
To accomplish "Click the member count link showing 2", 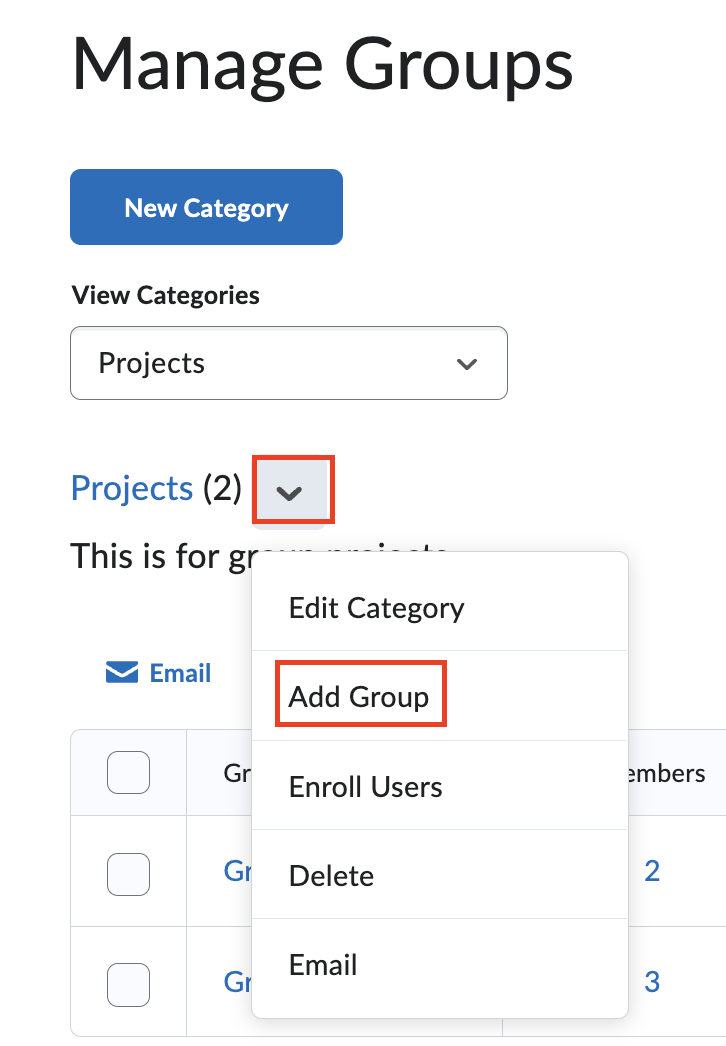I will 652,871.
